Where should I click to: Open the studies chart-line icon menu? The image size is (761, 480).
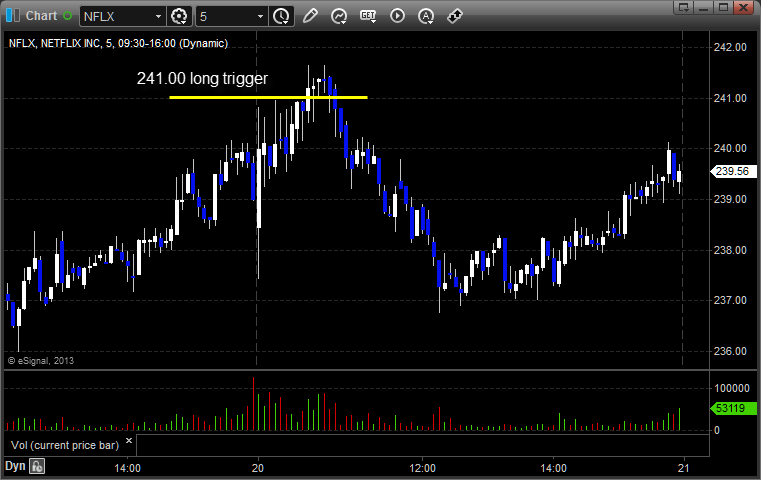[x=339, y=16]
